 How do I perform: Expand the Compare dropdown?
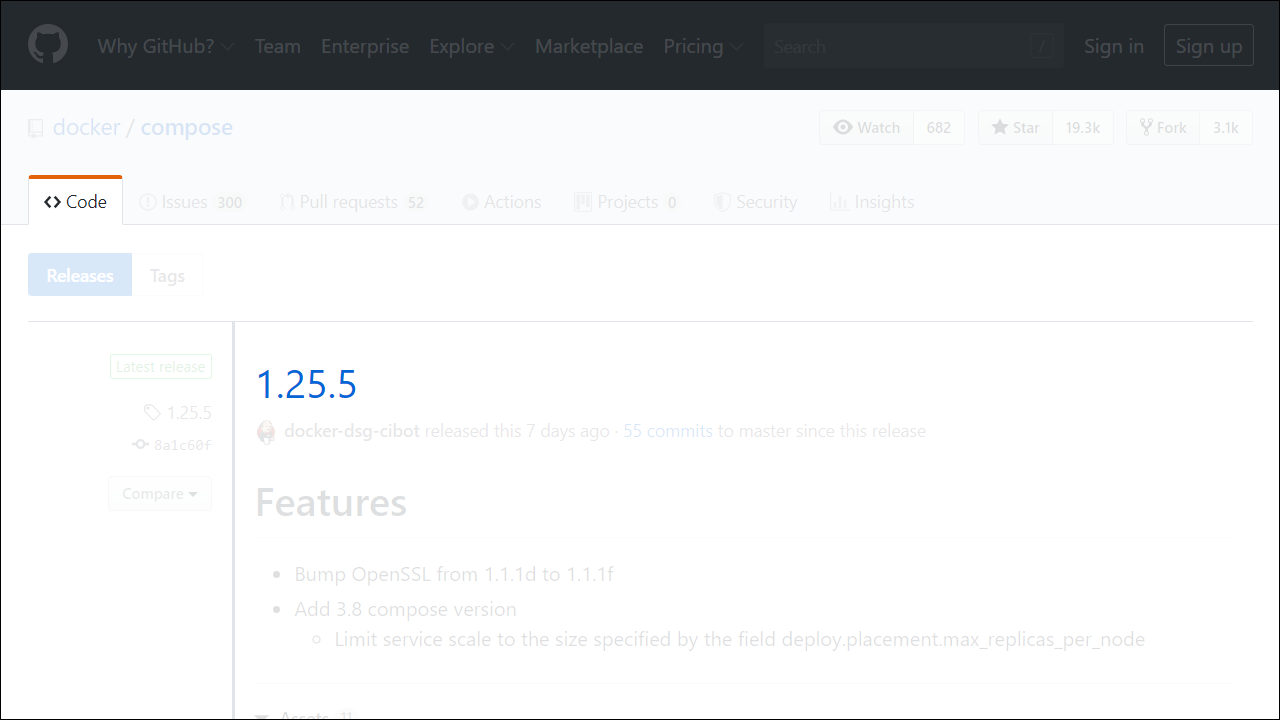(160, 494)
